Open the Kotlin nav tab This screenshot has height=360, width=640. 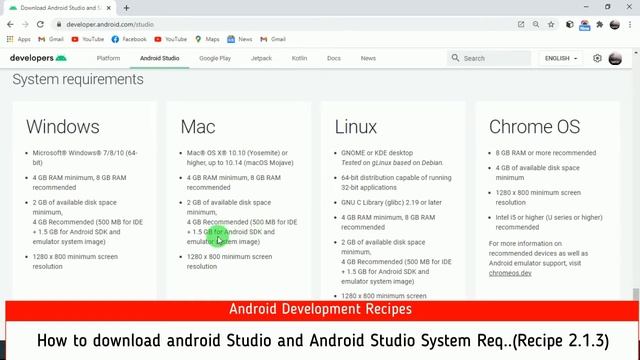tap(299, 58)
